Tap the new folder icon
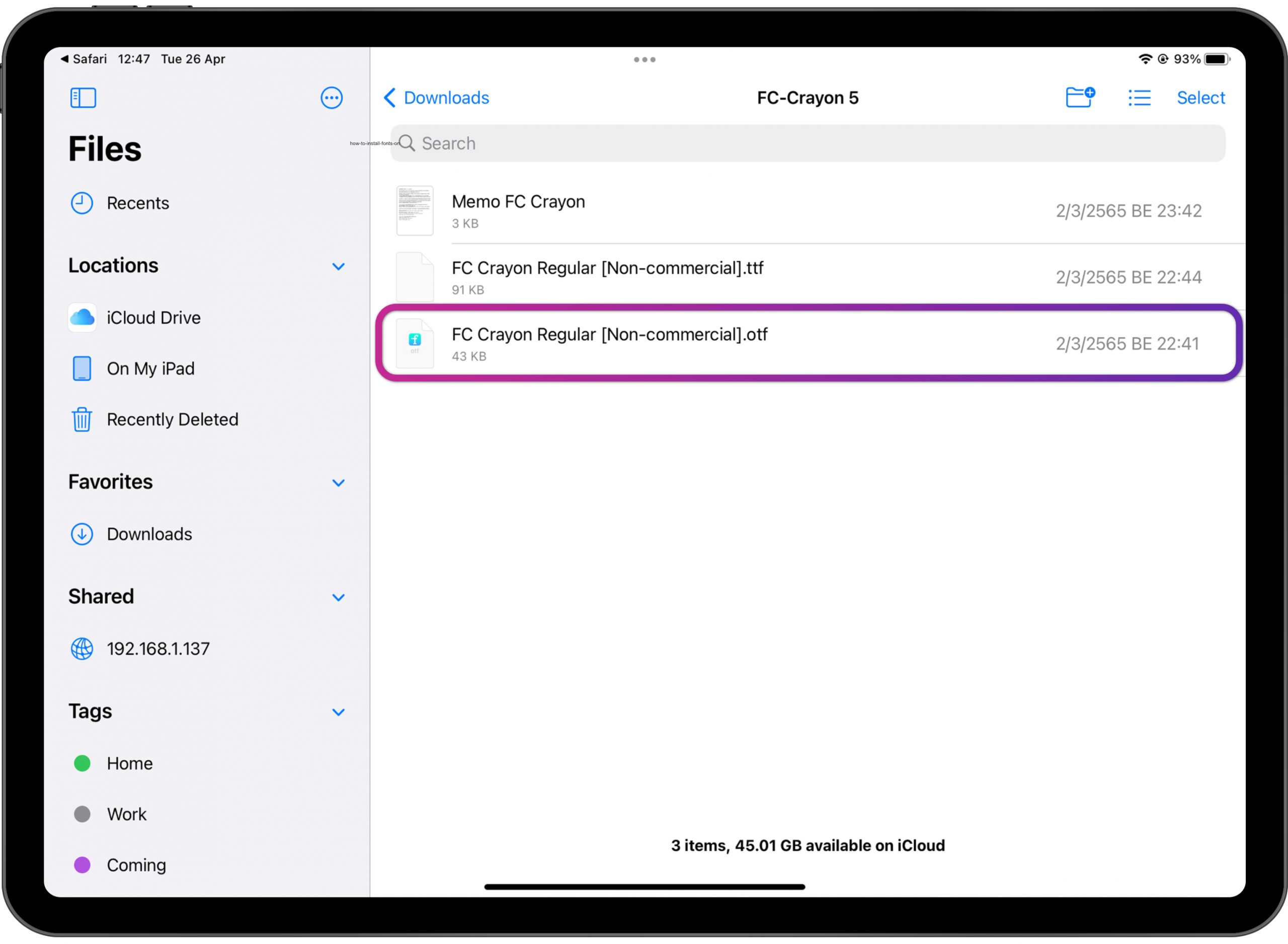Viewport: 1288px width, 944px height. click(x=1080, y=97)
